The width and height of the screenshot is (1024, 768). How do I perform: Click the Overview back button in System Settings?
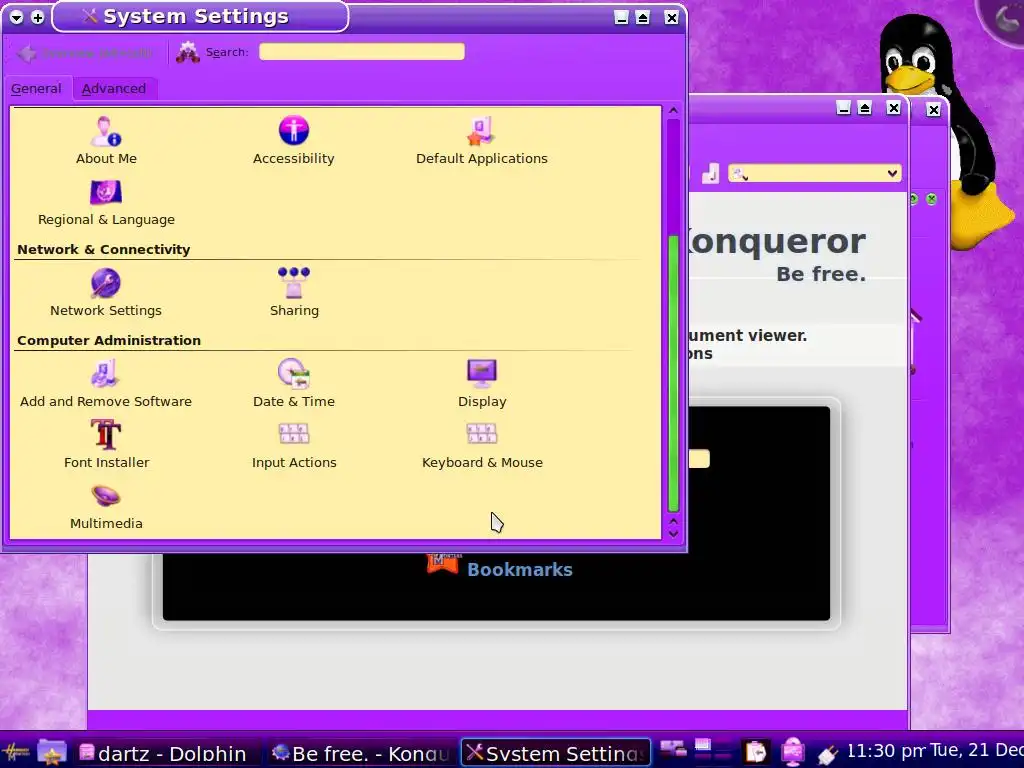[85, 53]
